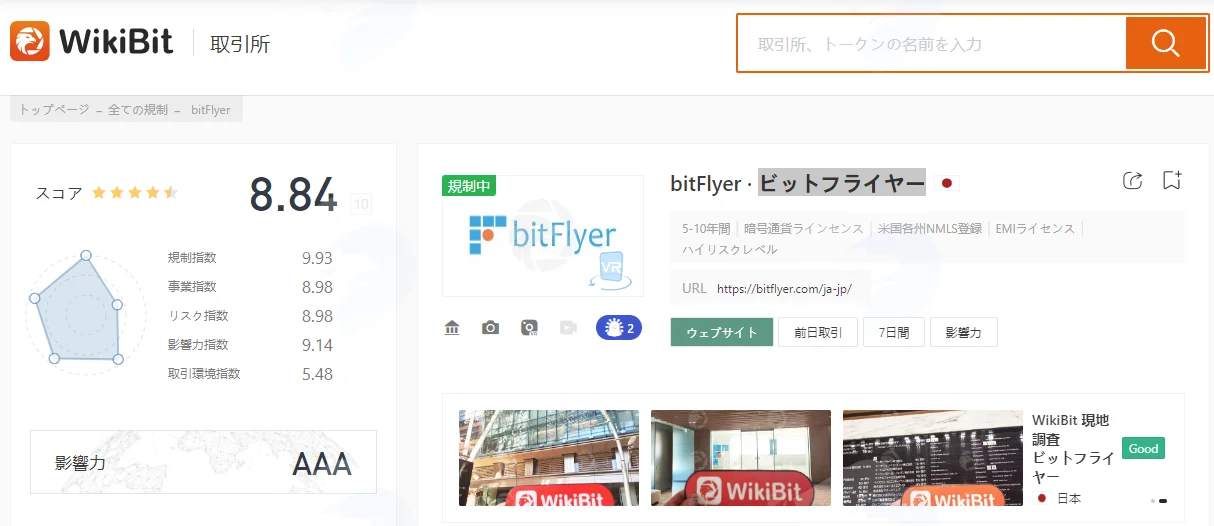The width and height of the screenshot is (1214, 526).
Task: Open 全ての規制 breadcrumb link
Action: click(x=138, y=110)
